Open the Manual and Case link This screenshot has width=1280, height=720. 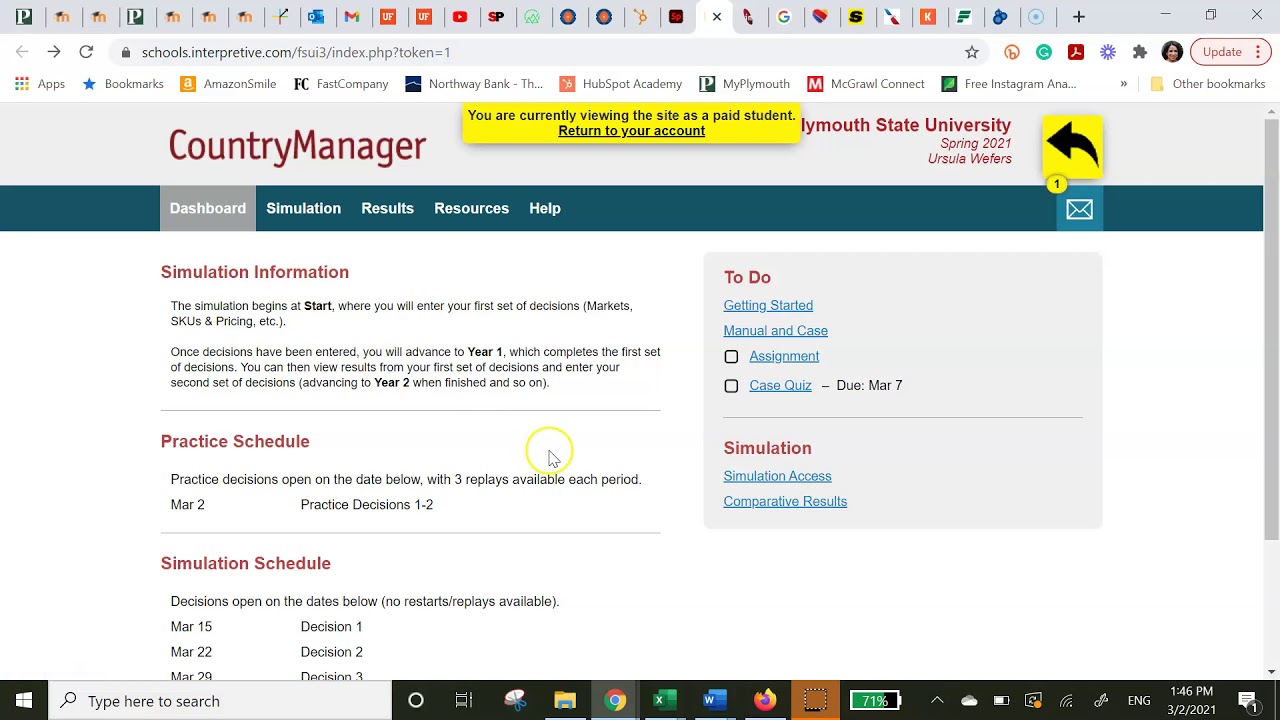click(775, 331)
